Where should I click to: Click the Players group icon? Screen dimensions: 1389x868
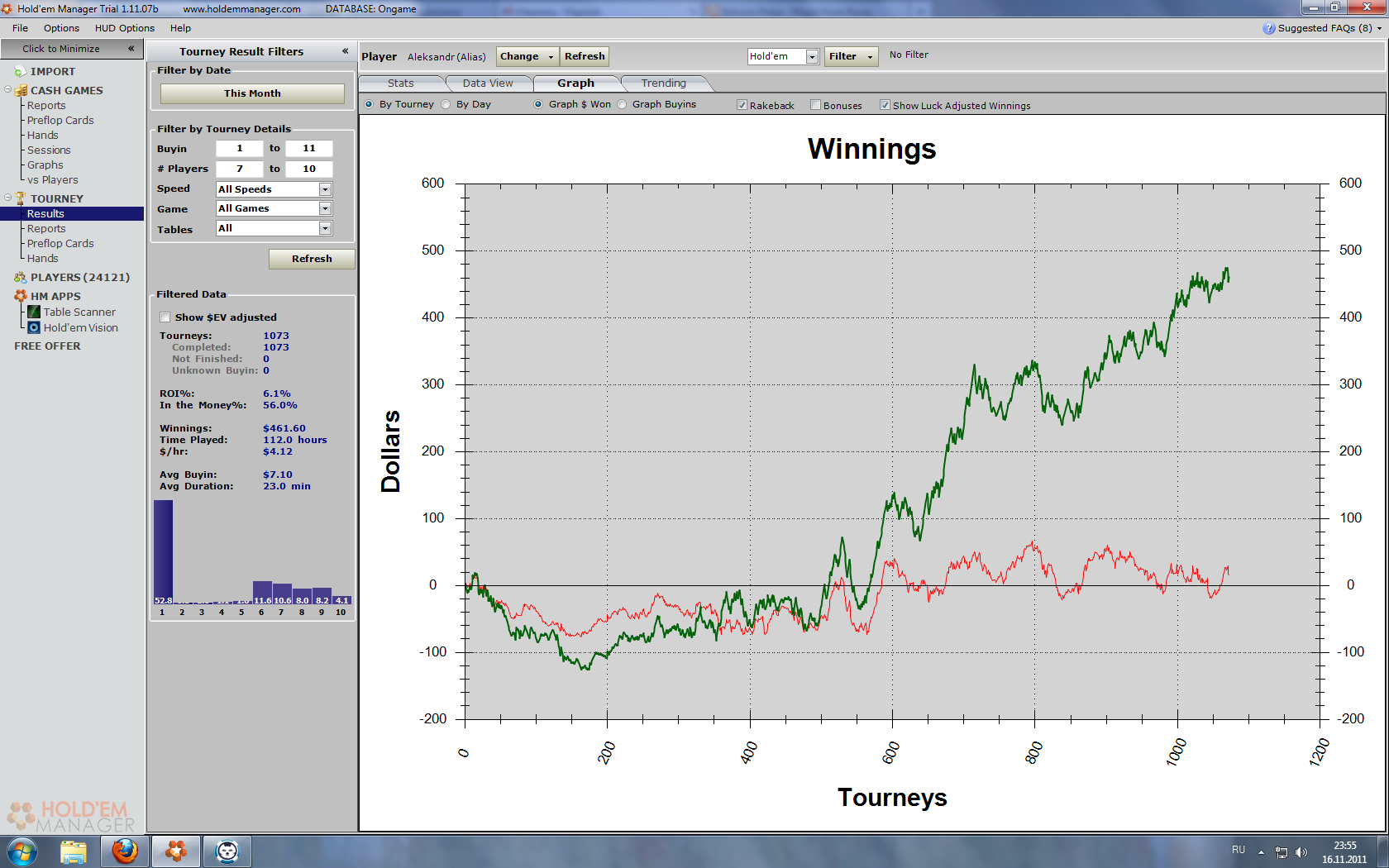21,277
